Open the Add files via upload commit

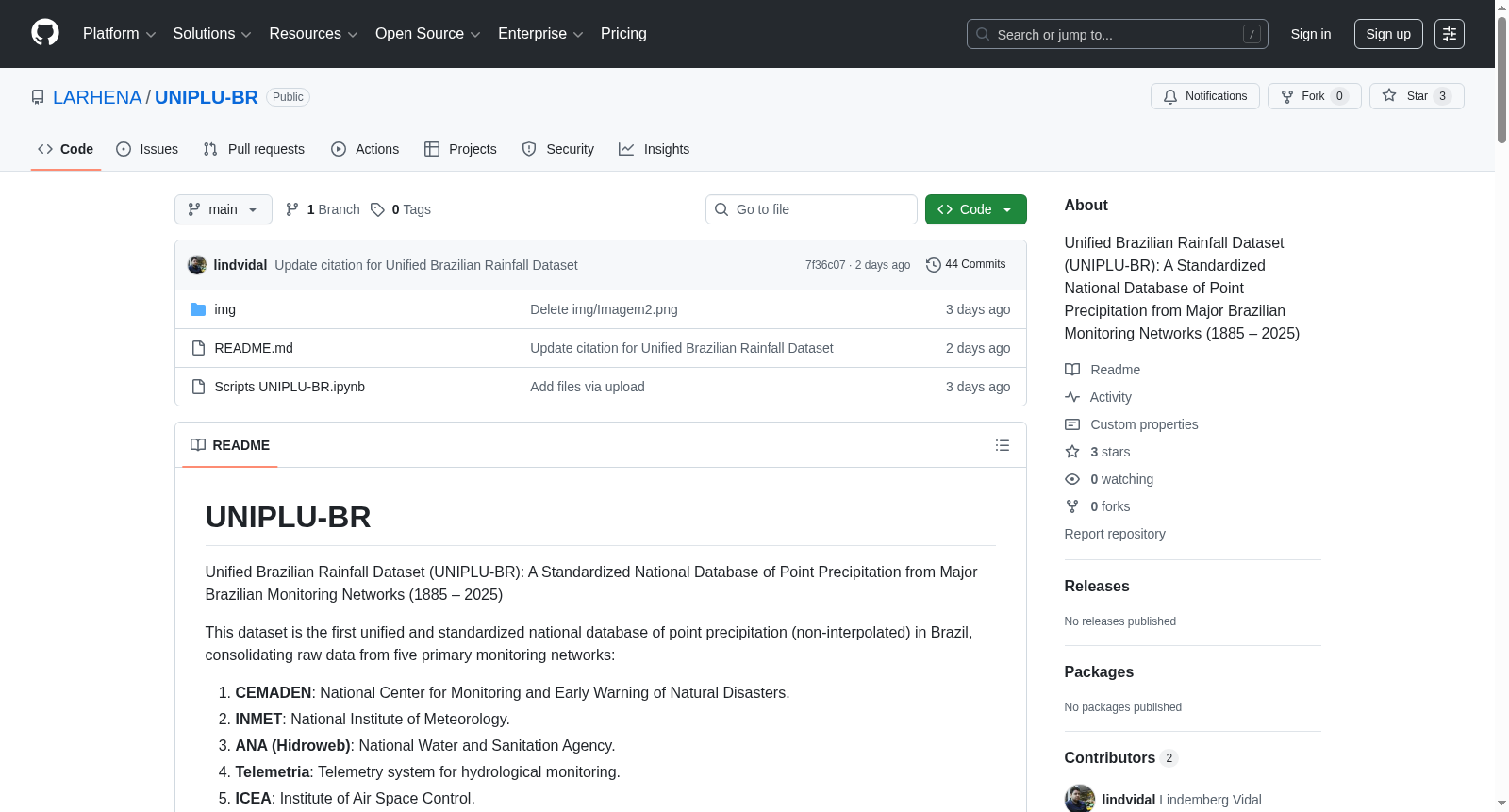coord(588,387)
